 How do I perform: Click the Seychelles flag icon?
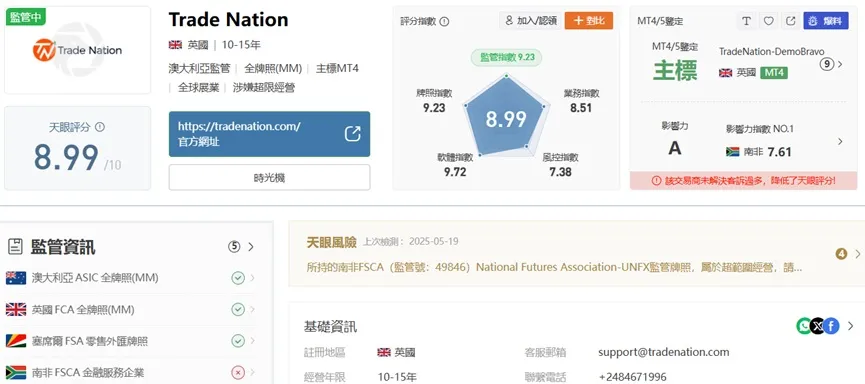coord(16,341)
